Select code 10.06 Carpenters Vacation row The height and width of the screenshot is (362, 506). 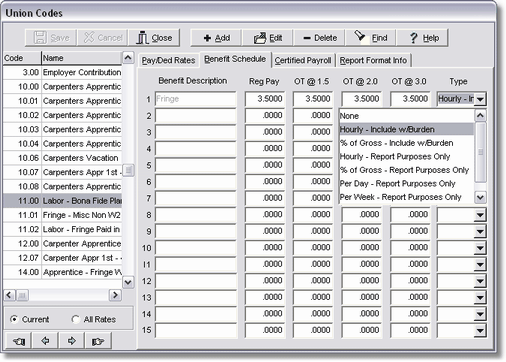63,158
